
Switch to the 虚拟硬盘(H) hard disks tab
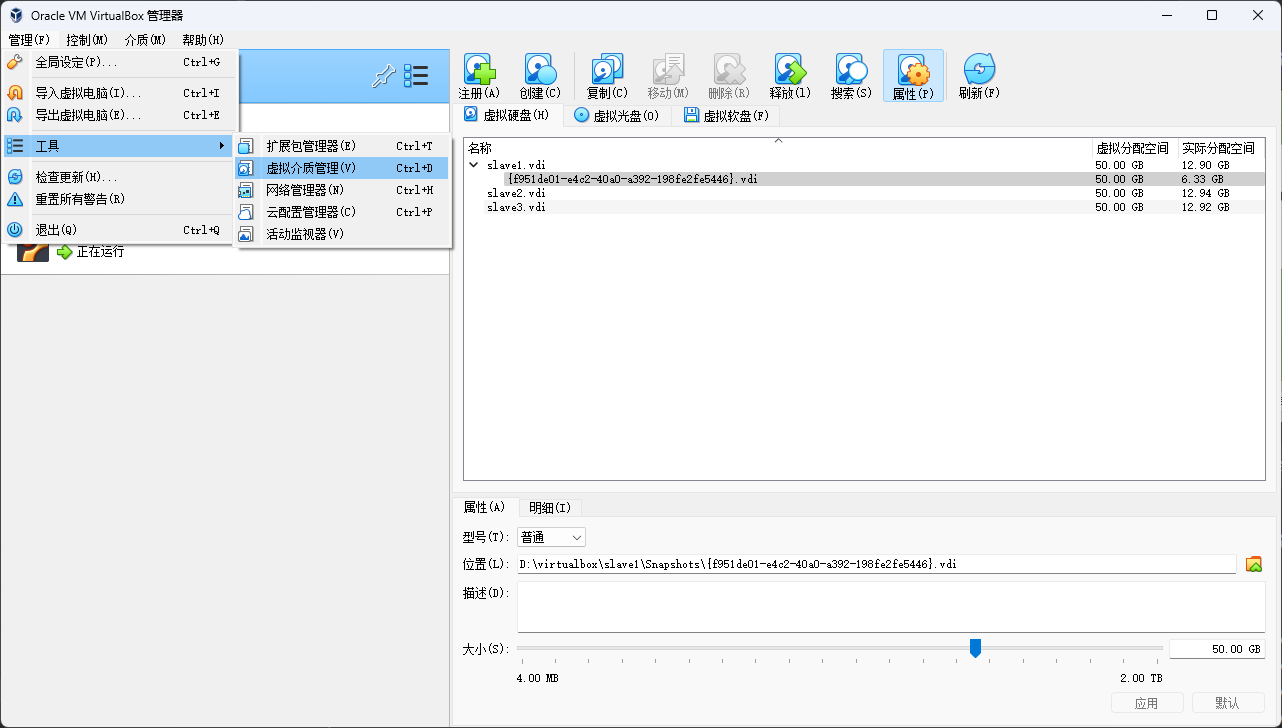pos(508,115)
